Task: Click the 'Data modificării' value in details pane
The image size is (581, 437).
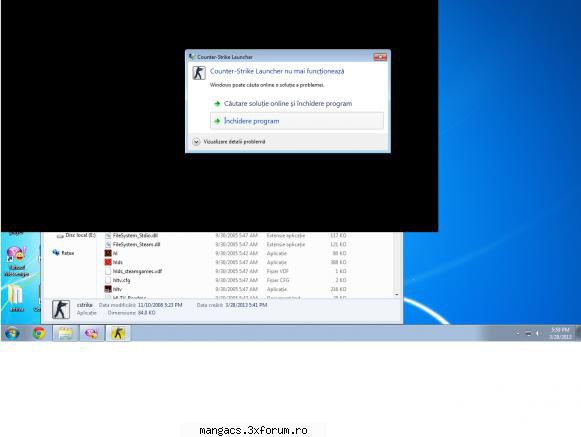Action: tap(160, 305)
